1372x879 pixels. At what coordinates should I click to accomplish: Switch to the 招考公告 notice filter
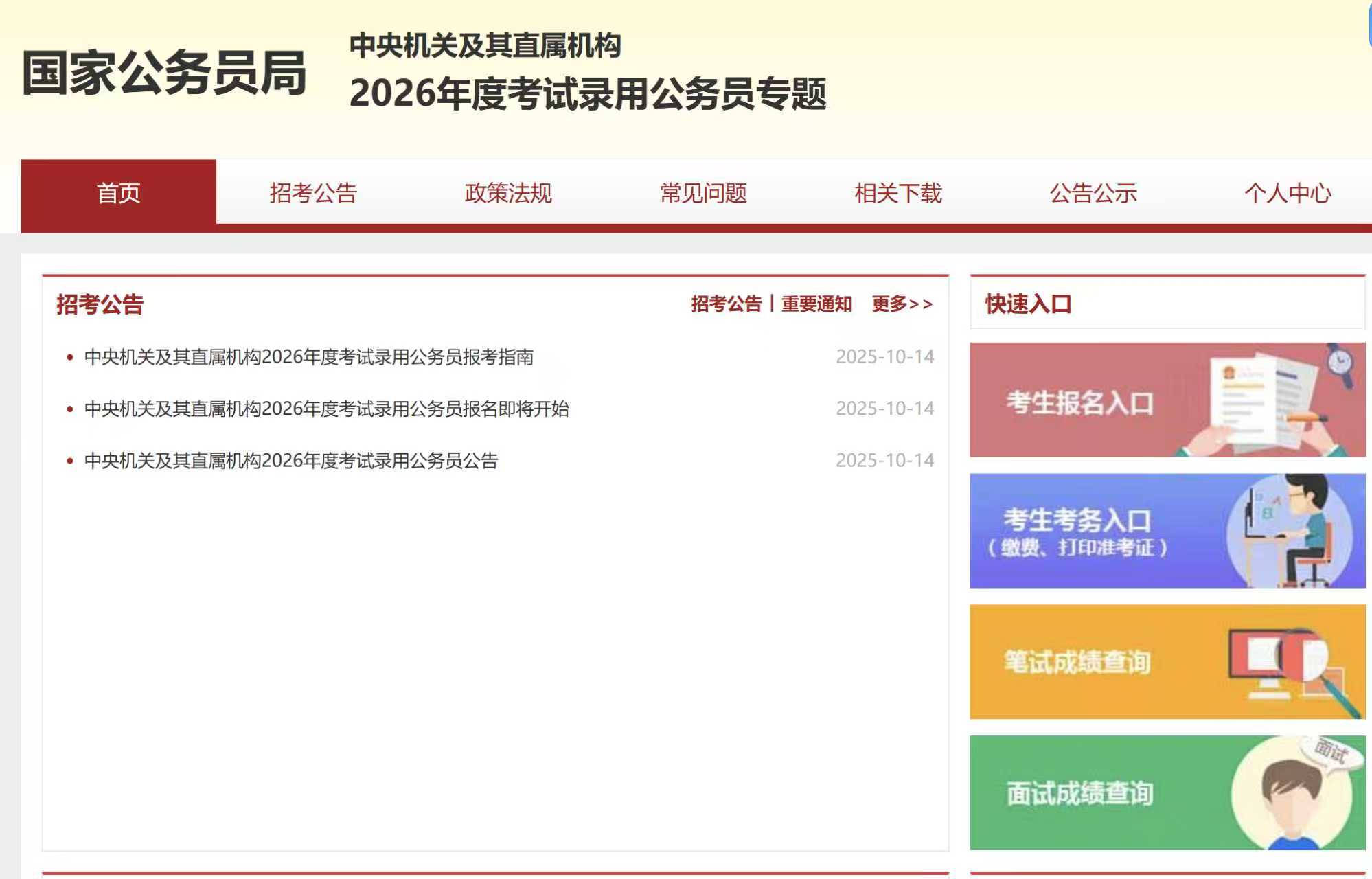click(x=725, y=306)
